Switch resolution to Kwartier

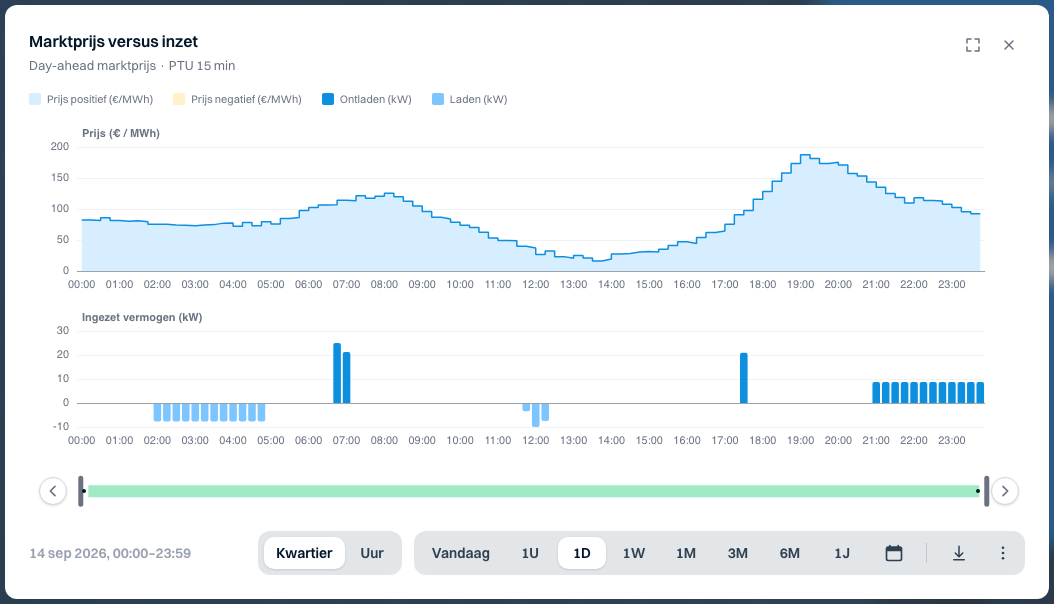(304, 553)
